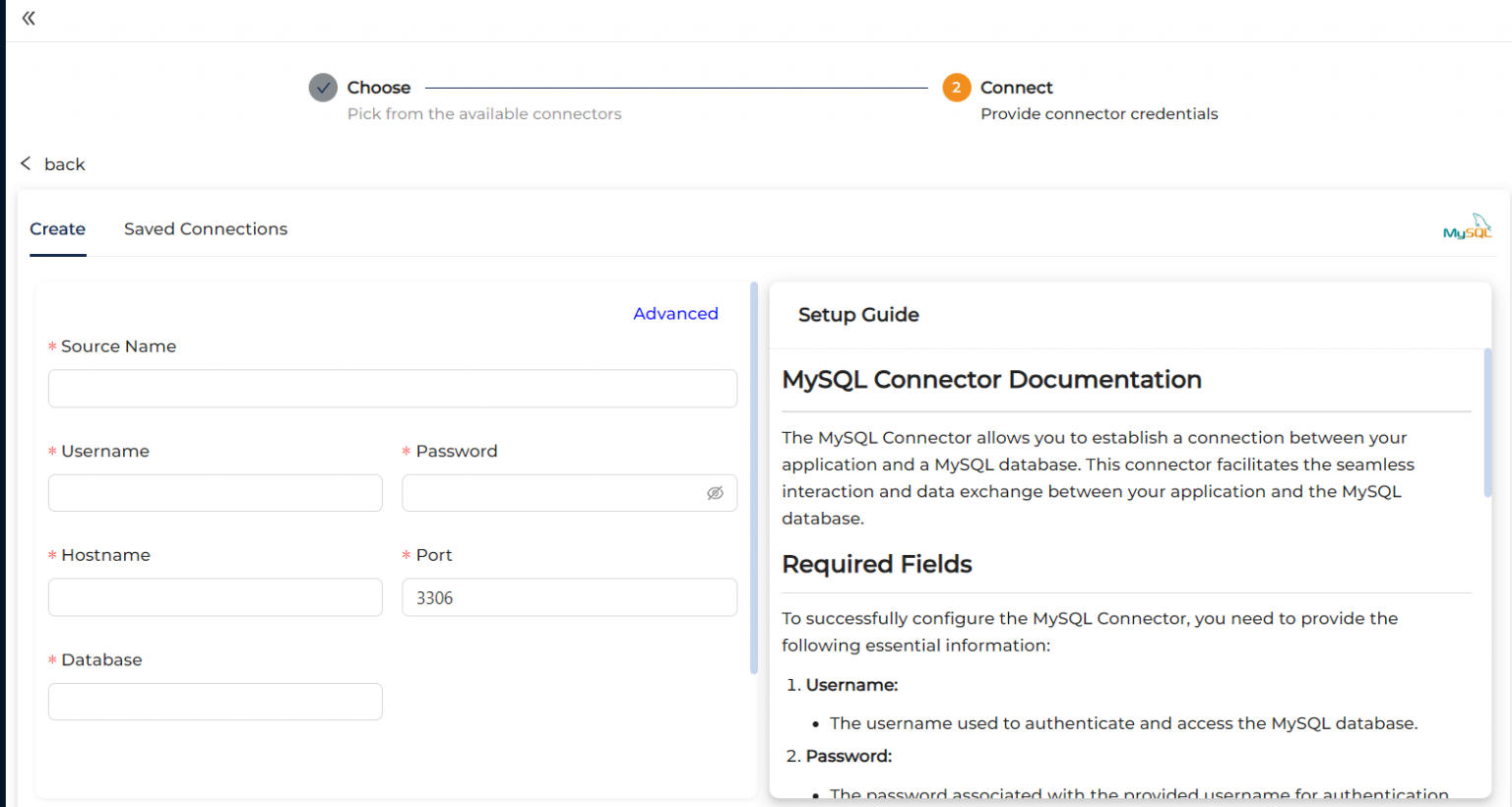Click the back chevron arrow

25,163
